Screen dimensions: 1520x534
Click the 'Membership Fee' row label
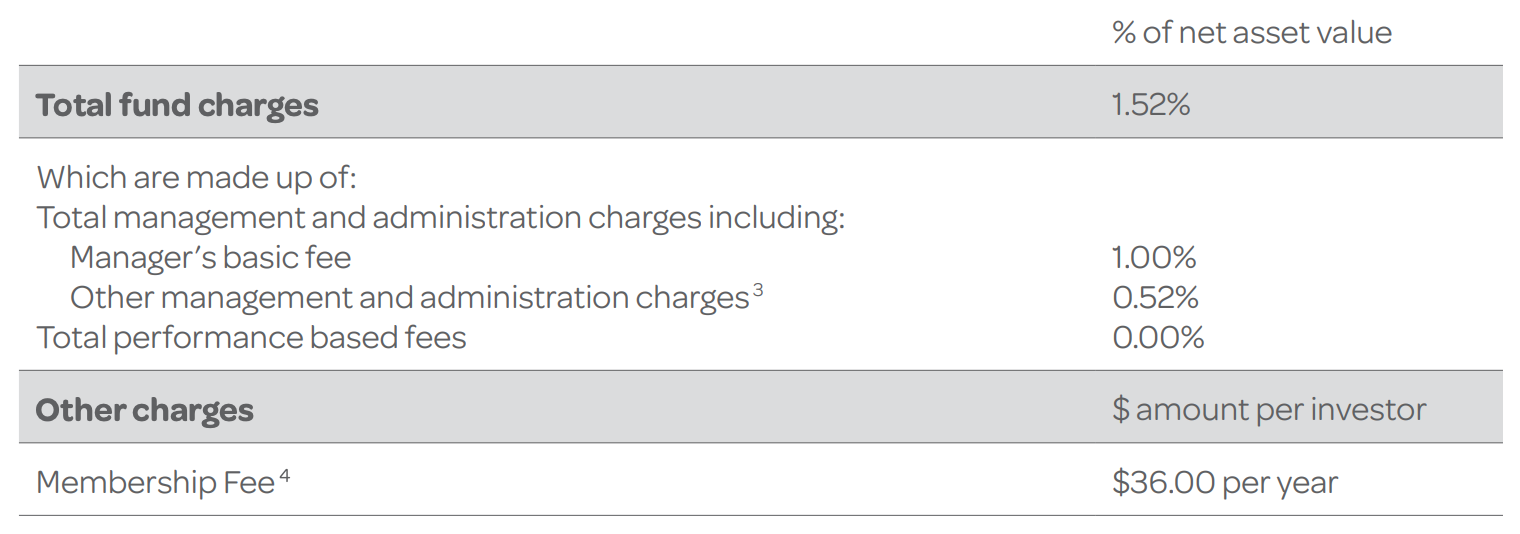click(x=155, y=482)
